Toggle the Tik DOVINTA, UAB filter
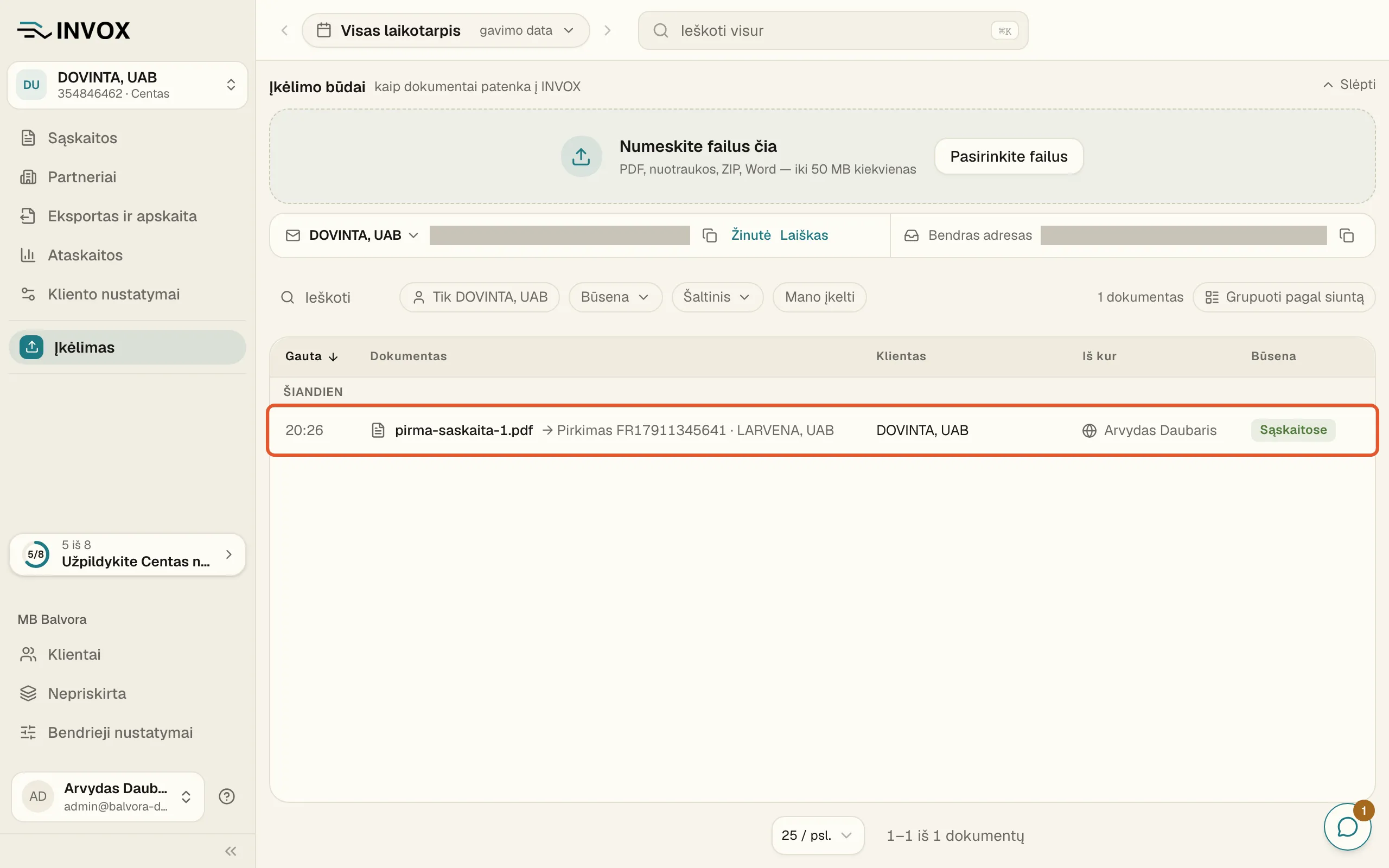The height and width of the screenshot is (868, 1389). point(479,297)
